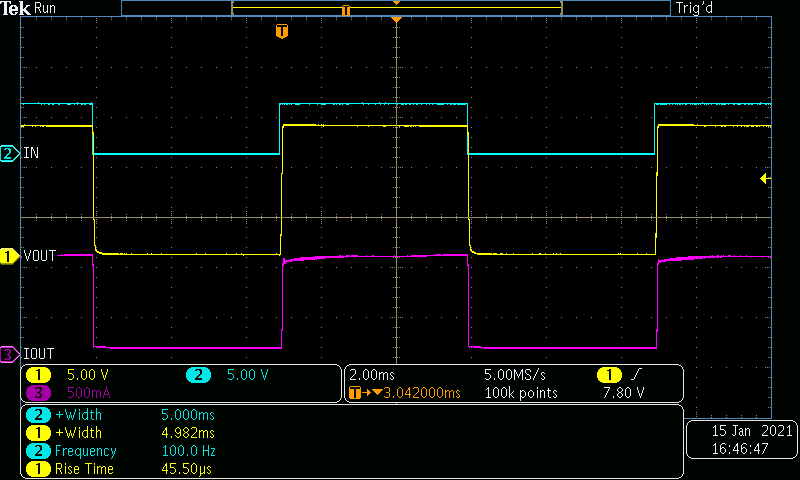Click the 7.80 V trigger level readout
The height and width of the screenshot is (480, 800).
(623, 393)
